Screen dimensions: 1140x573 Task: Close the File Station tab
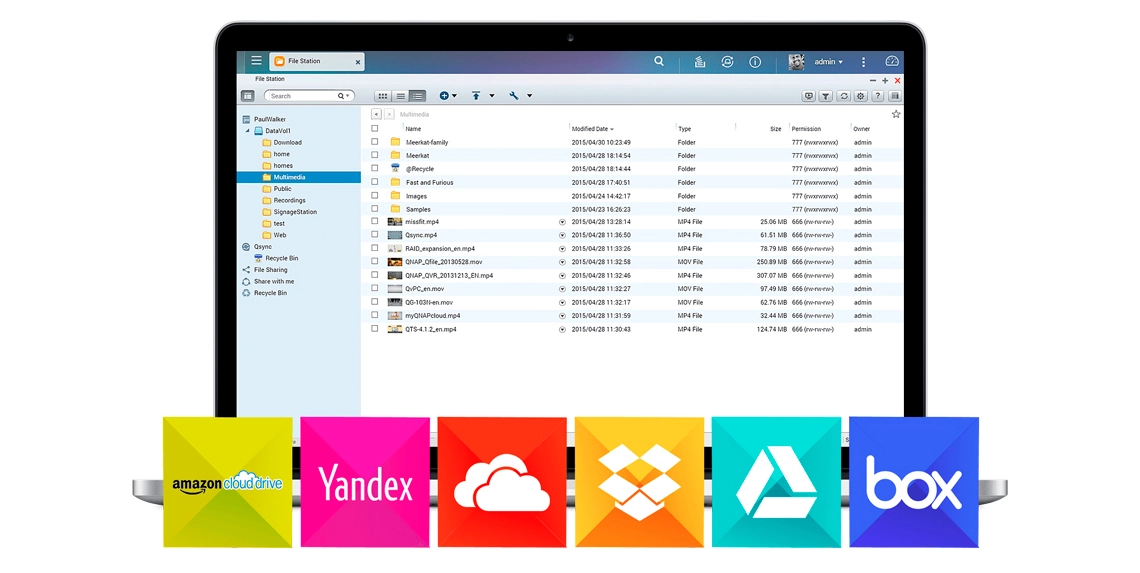(358, 63)
